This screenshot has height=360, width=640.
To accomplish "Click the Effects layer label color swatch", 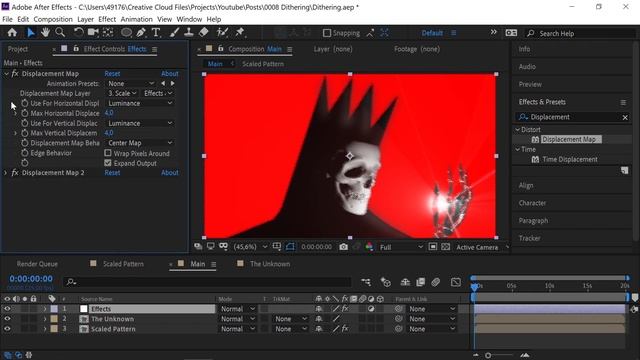I will [x=54, y=309].
